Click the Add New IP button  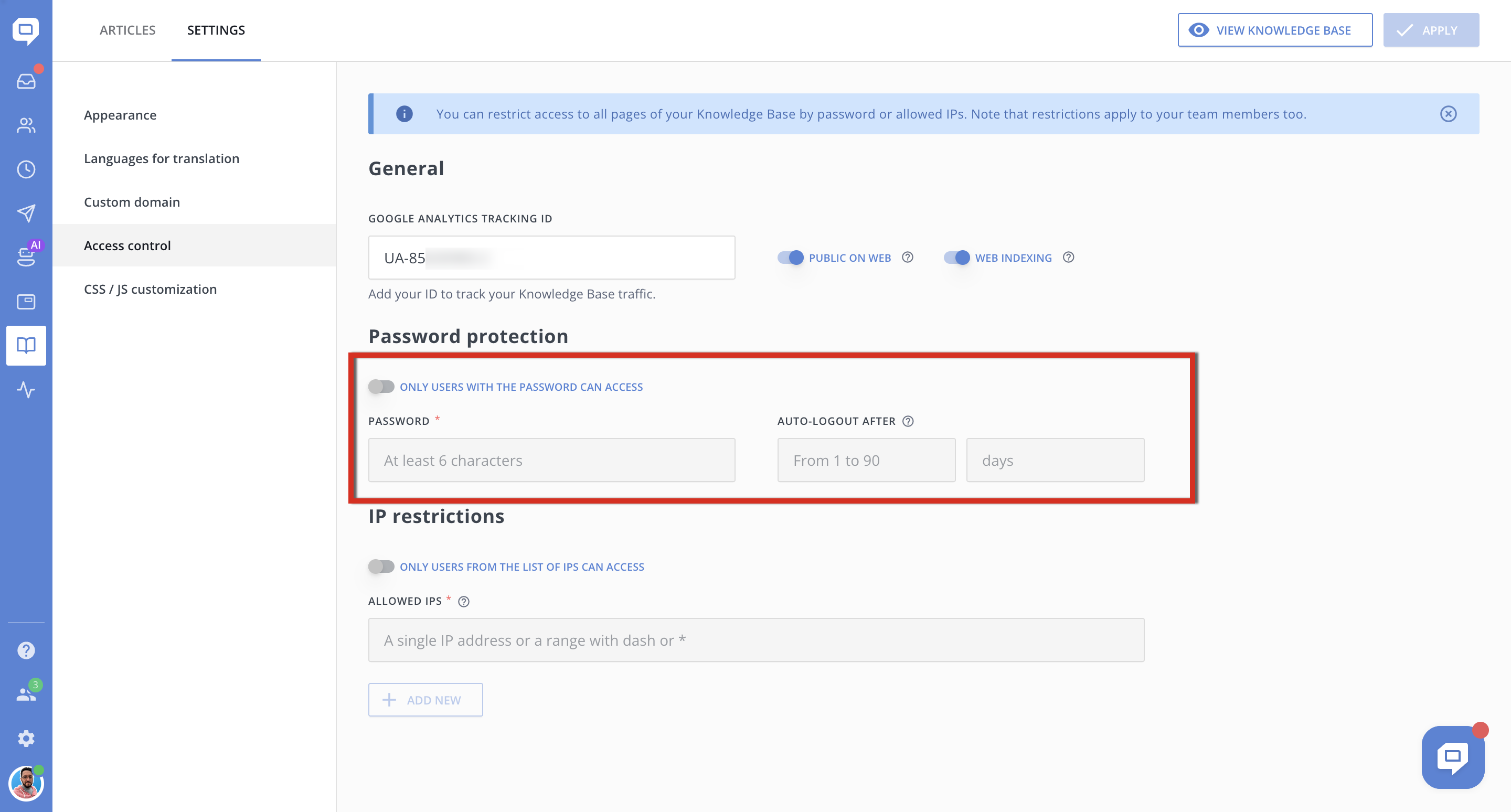point(425,699)
